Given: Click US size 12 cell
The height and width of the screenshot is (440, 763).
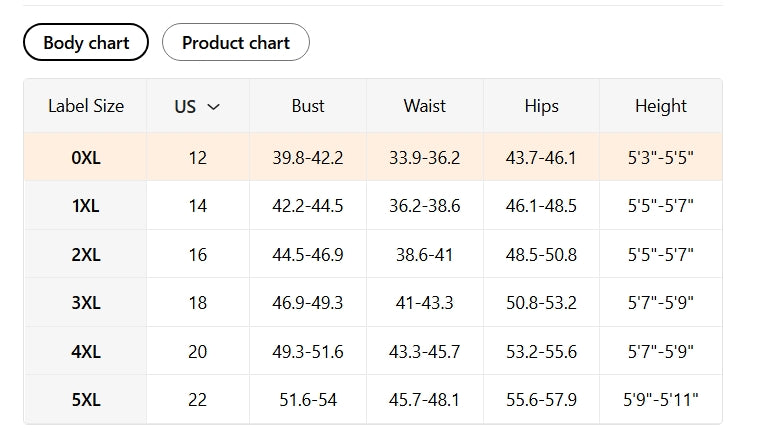Looking at the screenshot, I should [197, 158].
